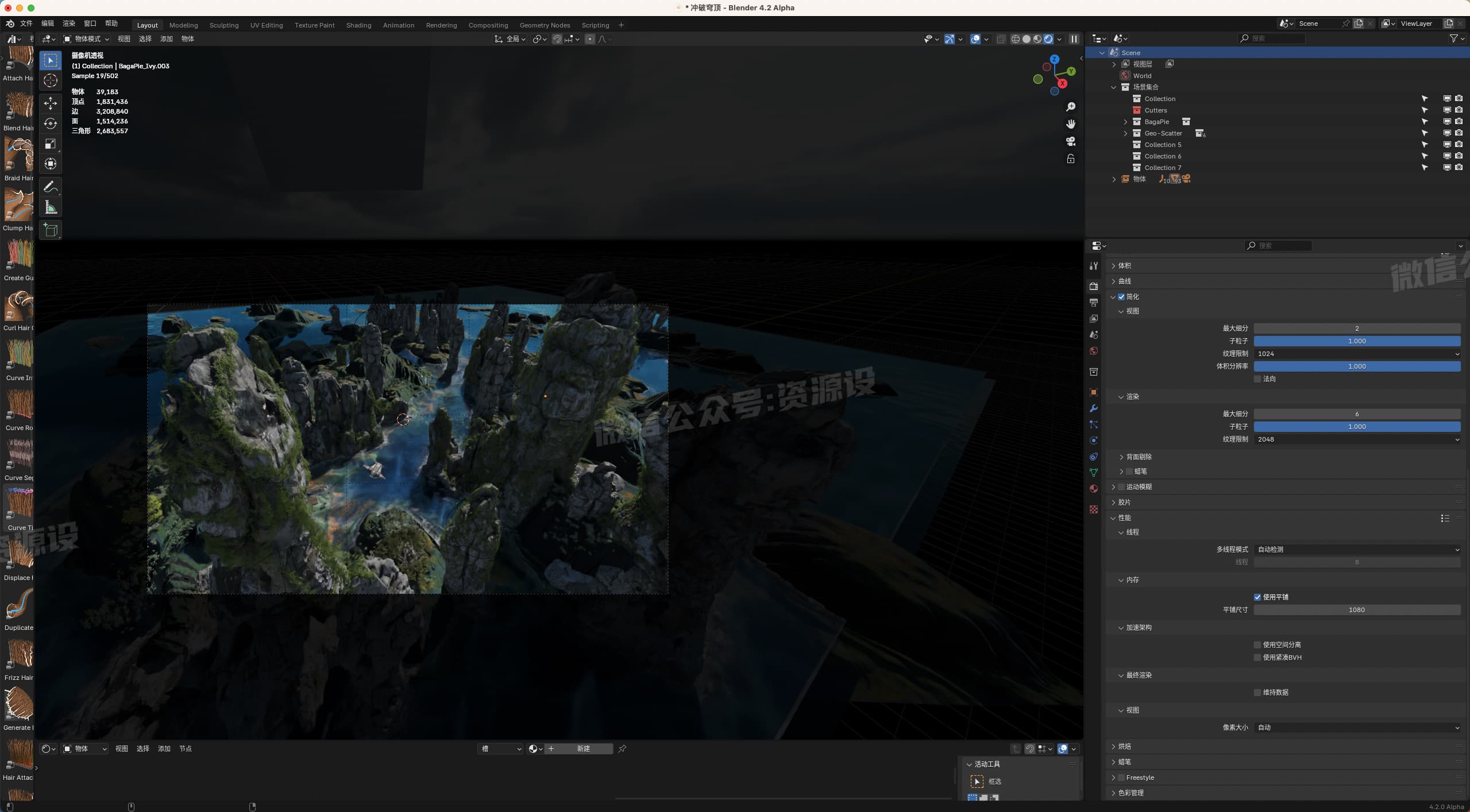This screenshot has height=812, width=1470.
Task: Uncheck the 使用平铺 checkbox
Action: point(1257,597)
